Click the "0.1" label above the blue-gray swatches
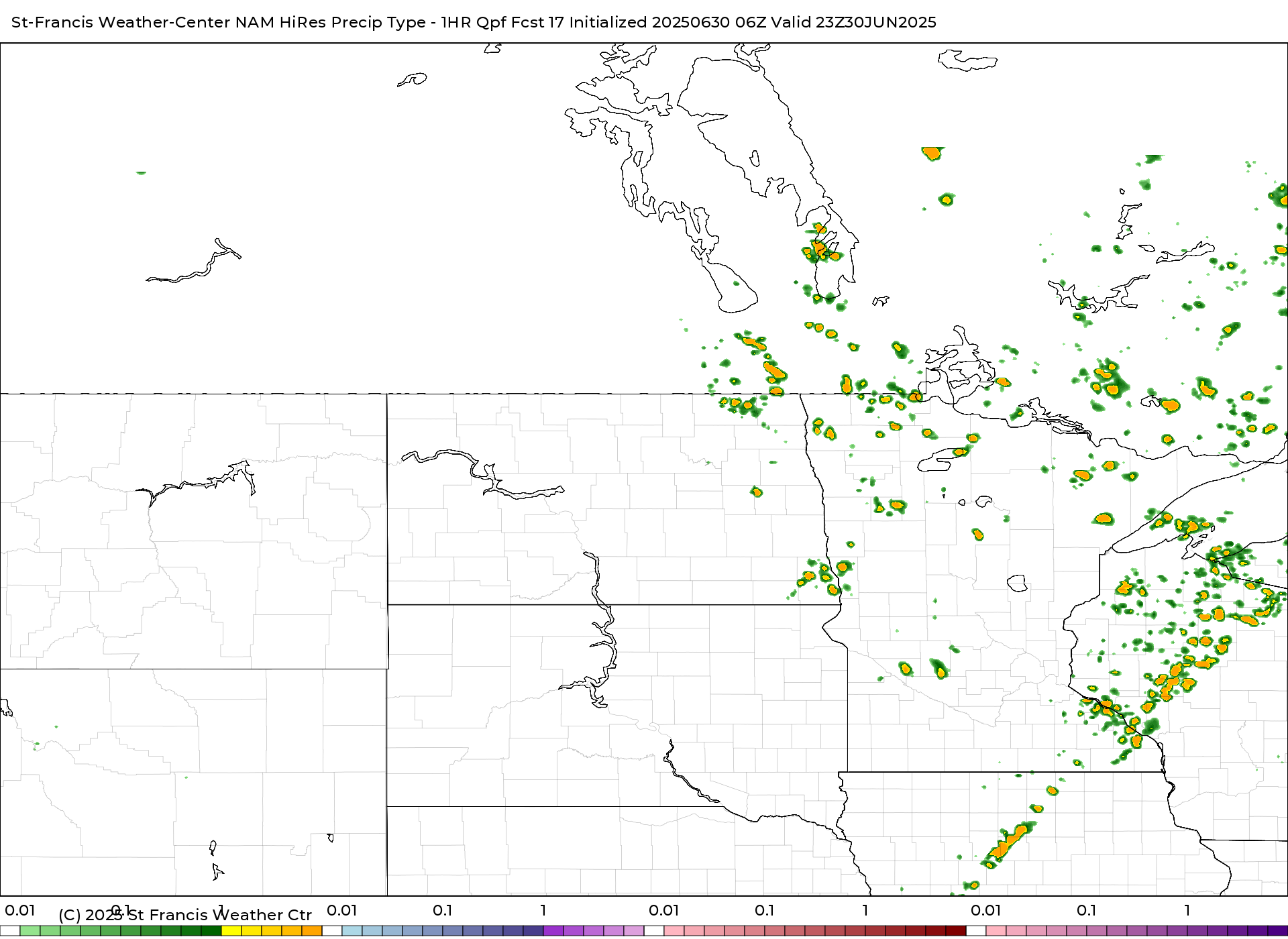The width and height of the screenshot is (1288, 939). pyautogui.click(x=443, y=910)
